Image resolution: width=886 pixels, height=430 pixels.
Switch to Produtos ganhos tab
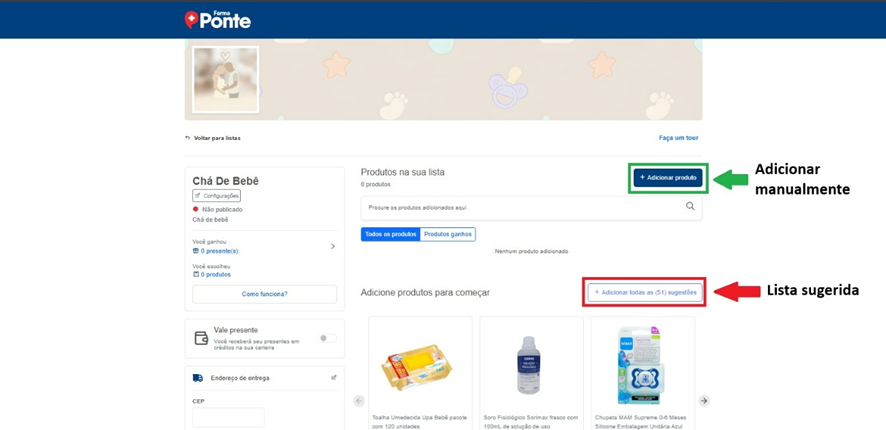point(447,234)
